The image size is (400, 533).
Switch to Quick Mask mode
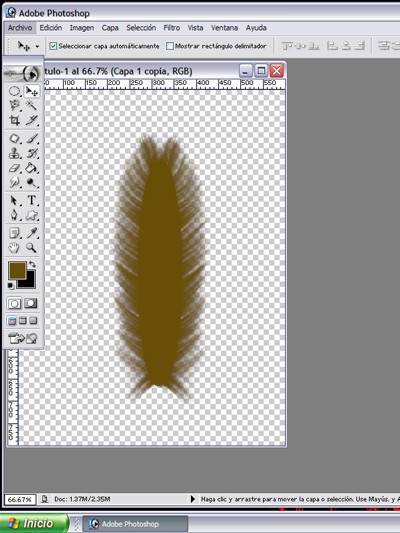coord(31,303)
